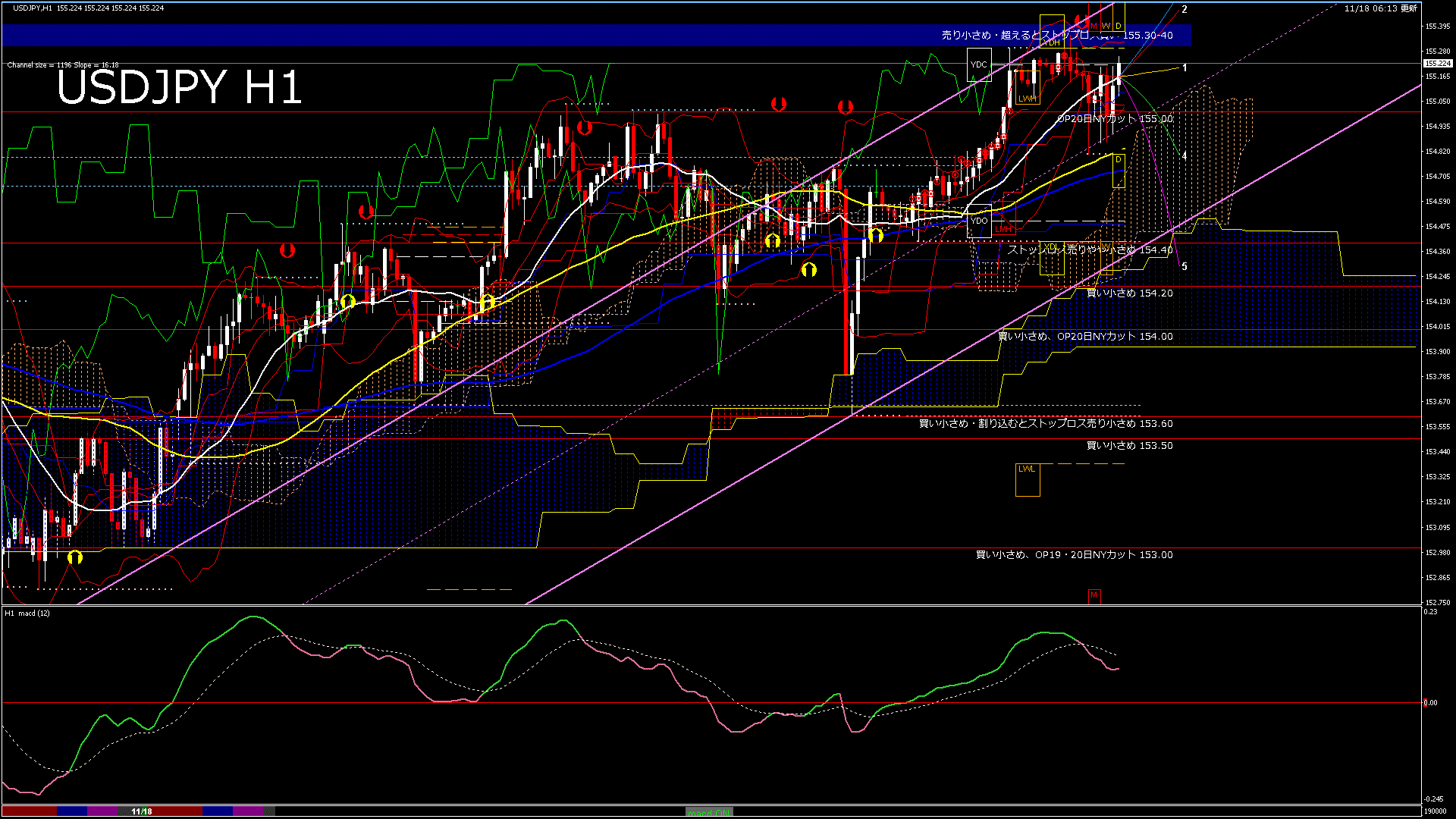The height and width of the screenshot is (819, 1456).
Task: Select the OP20 NY cut 155.00 label
Action: 1115,119
